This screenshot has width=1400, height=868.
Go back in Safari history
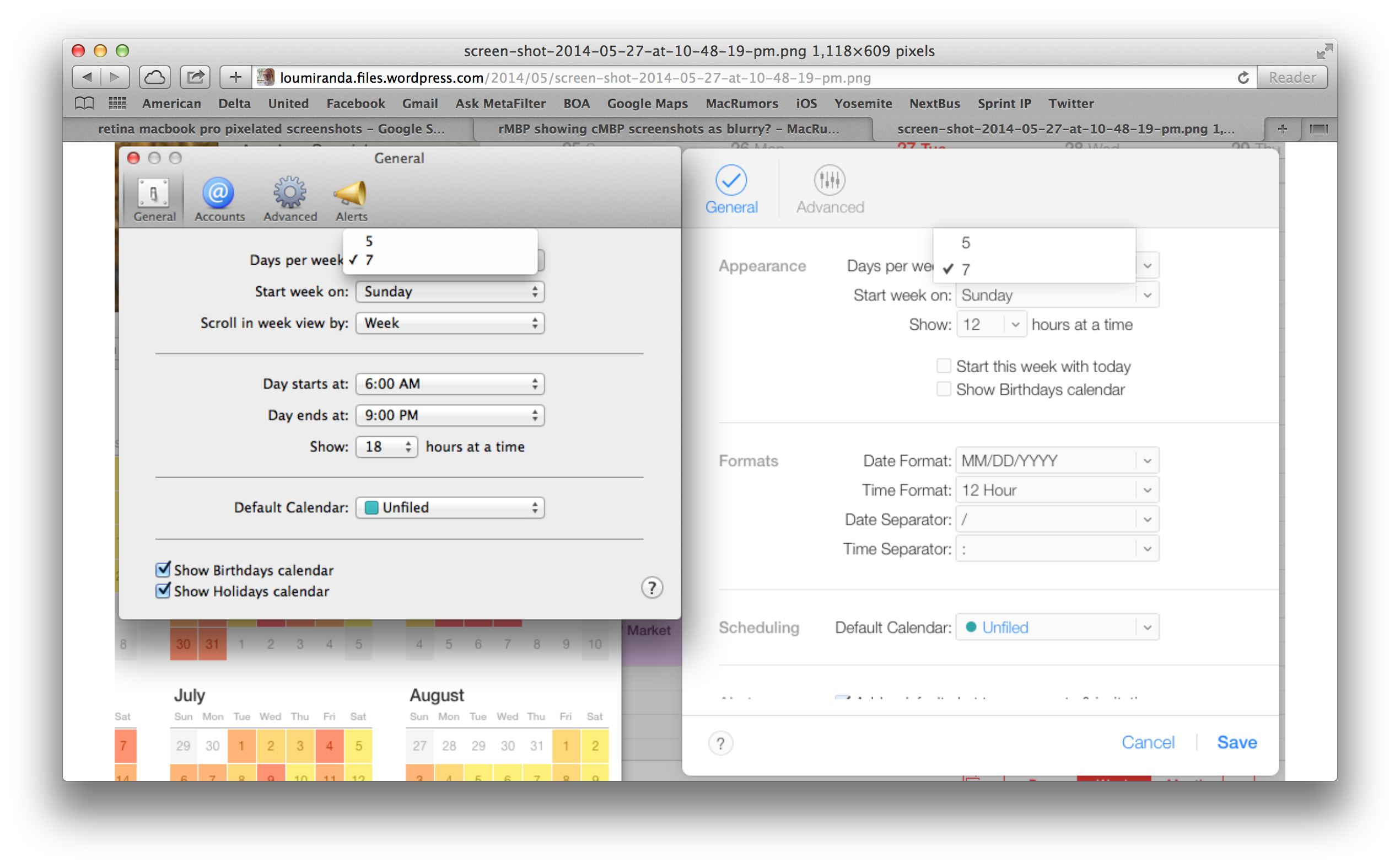87,77
